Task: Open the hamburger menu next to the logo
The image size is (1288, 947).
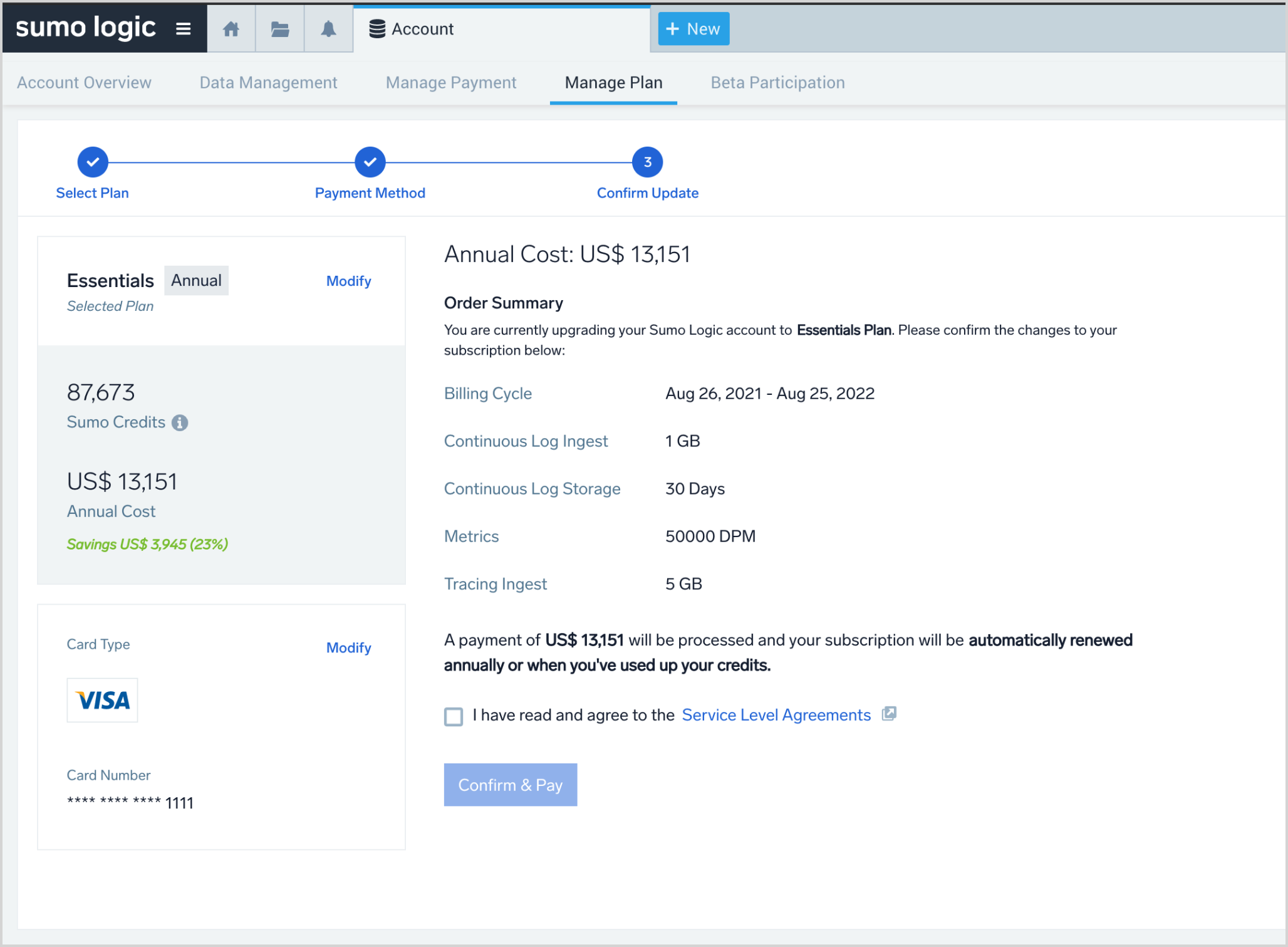Action: pyautogui.click(x=183, y=29)
